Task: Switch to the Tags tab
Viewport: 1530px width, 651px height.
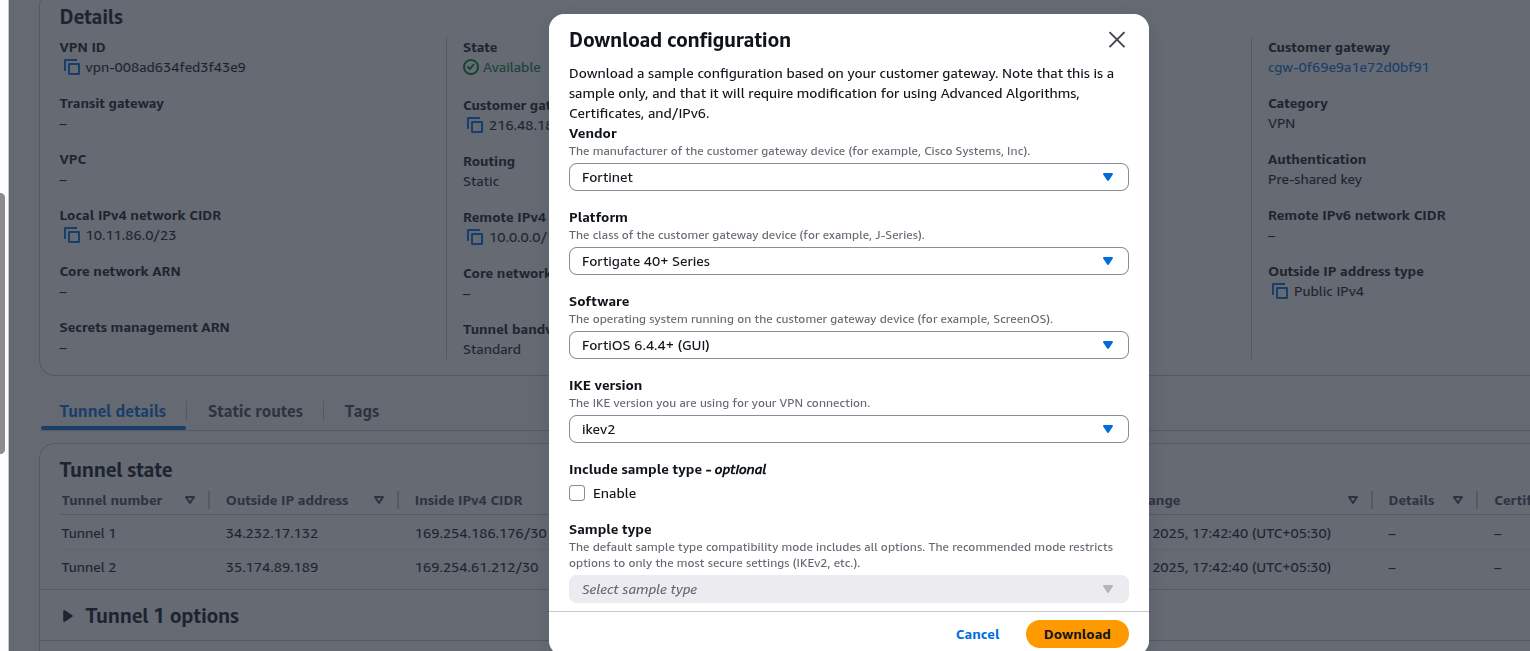Action: 361,411
